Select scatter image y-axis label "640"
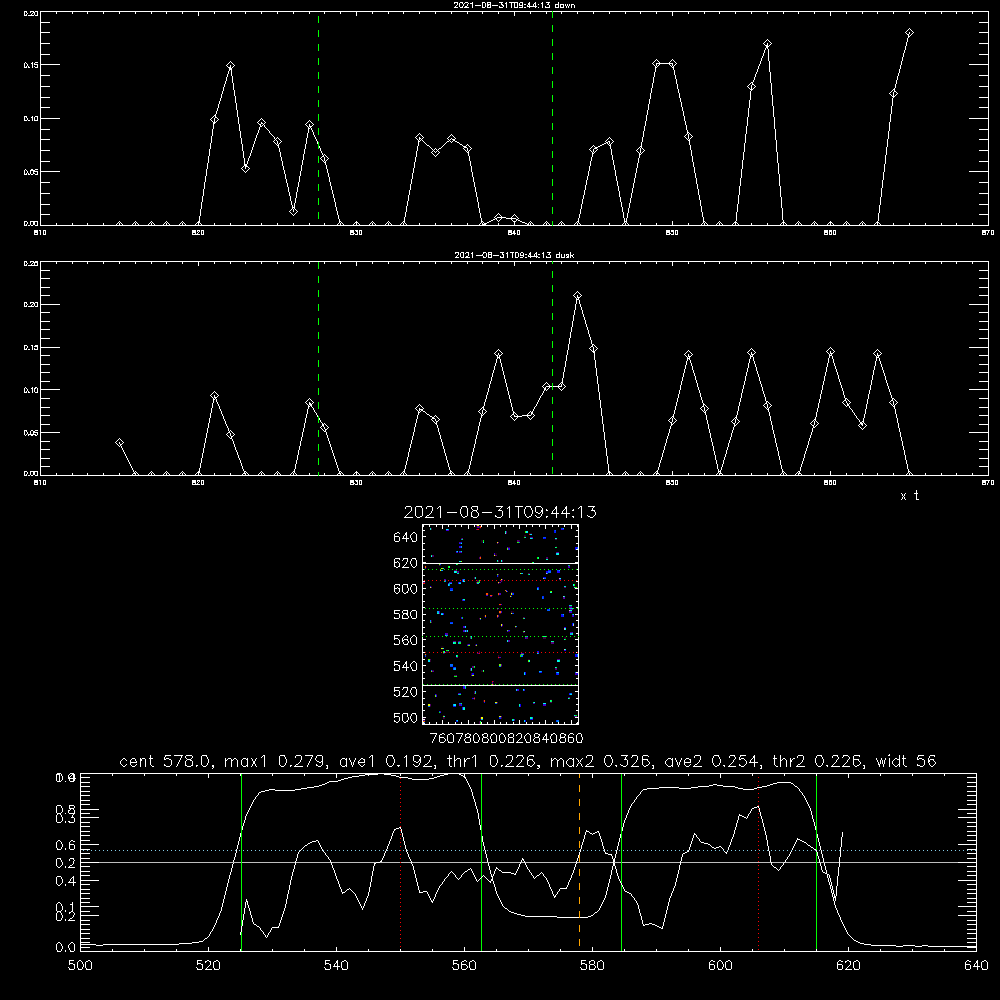The height and width of the screenshot is (1000, 1000). [x=406, y=537]
